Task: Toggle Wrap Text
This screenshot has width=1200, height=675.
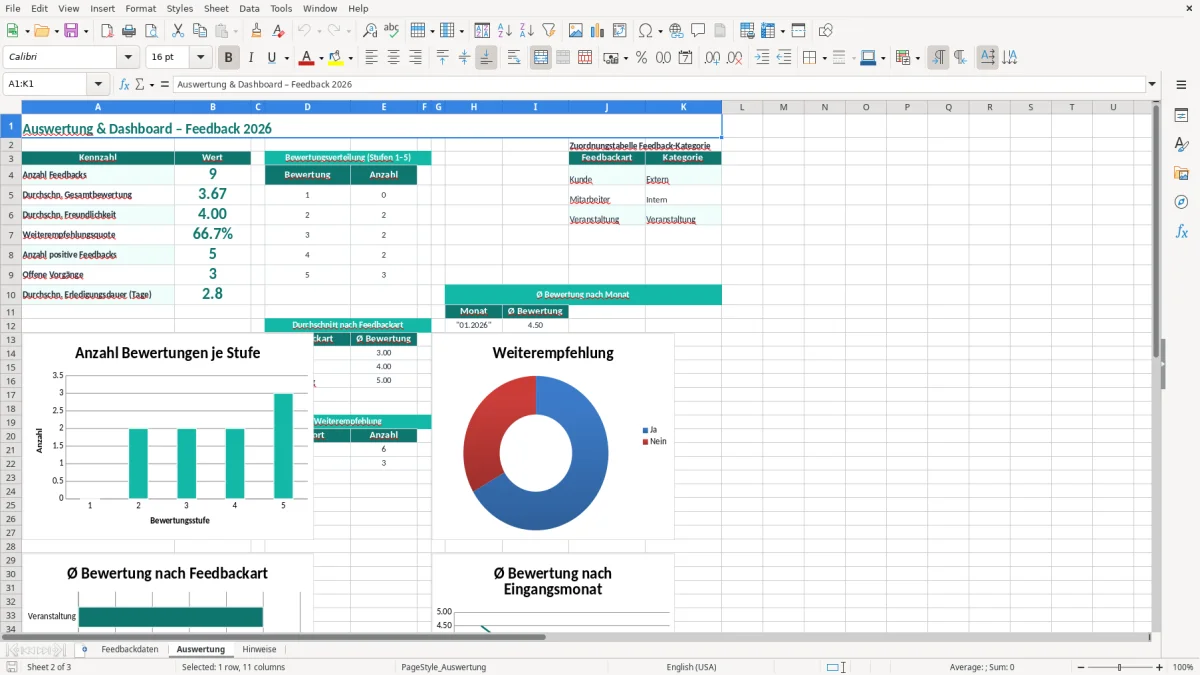Action: click(514, 58)
